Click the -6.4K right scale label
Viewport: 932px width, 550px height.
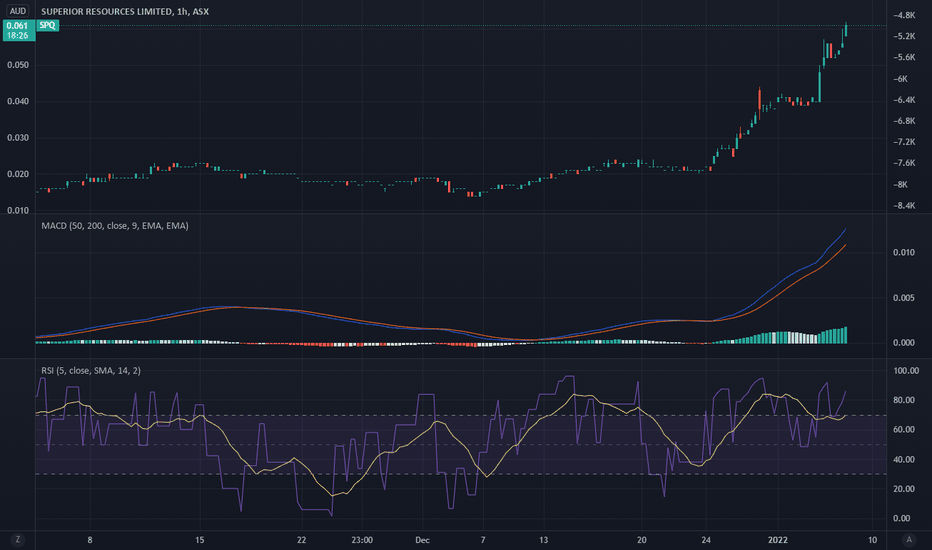click(x=904, y=100)
